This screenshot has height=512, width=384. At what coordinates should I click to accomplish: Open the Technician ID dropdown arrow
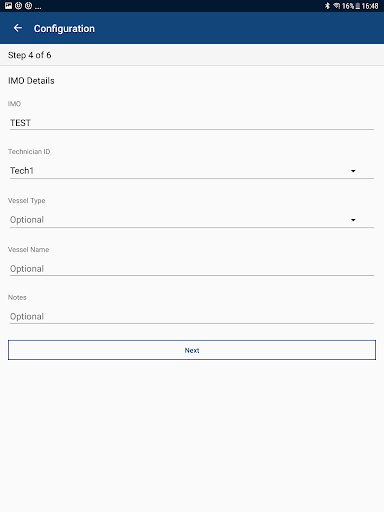353,171
